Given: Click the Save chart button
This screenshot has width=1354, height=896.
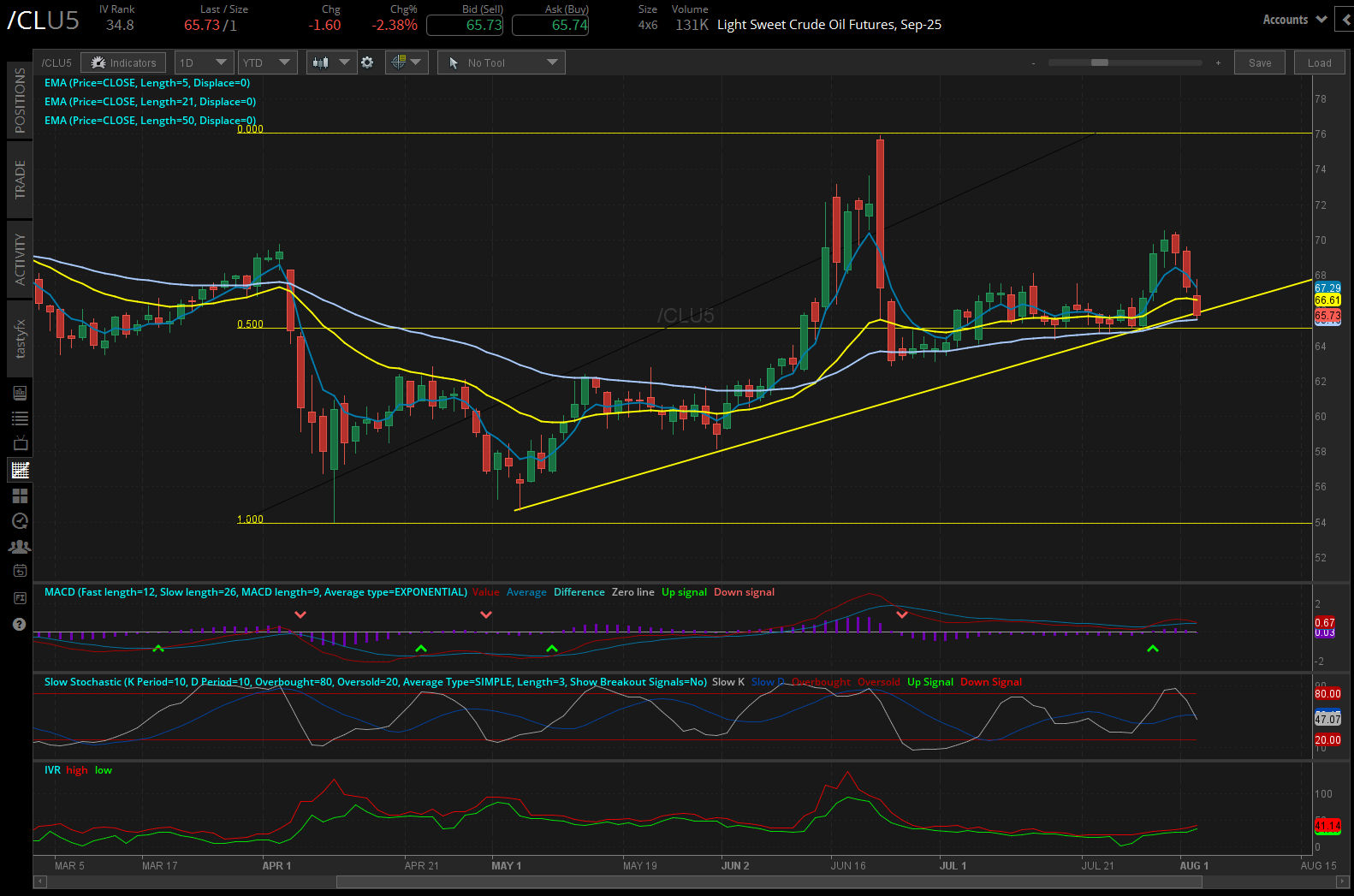Looking at the screenshot, I should pyautogui.click(x=1260, y=62).
